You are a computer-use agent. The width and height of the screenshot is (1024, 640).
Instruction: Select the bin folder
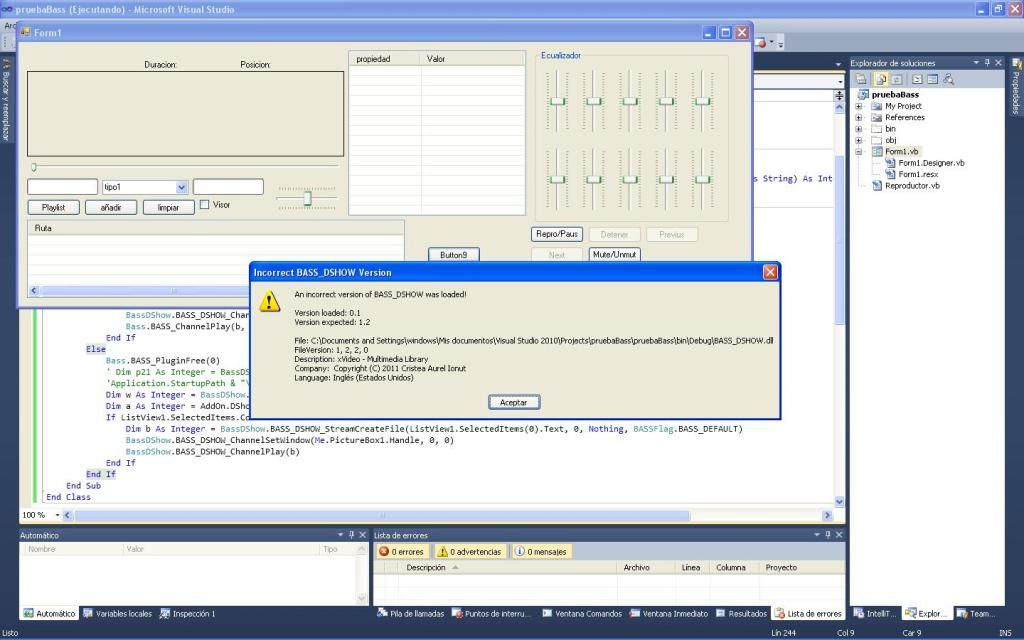(x=890, y=129)
